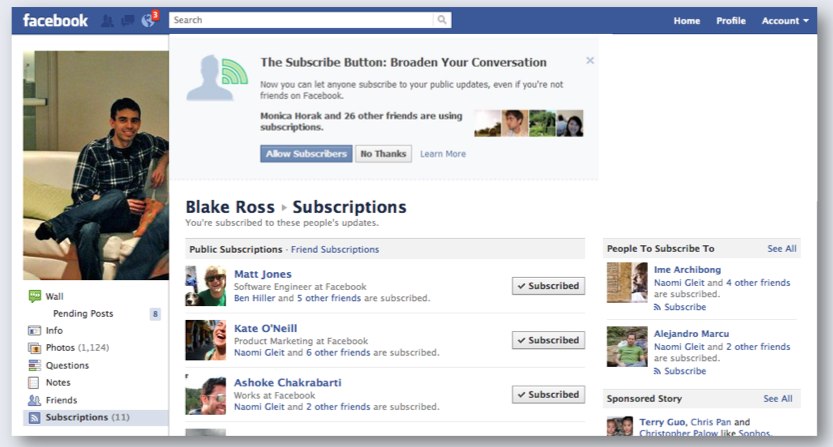Open Ashoke Chakrabarti profile name link
The height and width of the screenshot is (447, 833).
[287, 383]
